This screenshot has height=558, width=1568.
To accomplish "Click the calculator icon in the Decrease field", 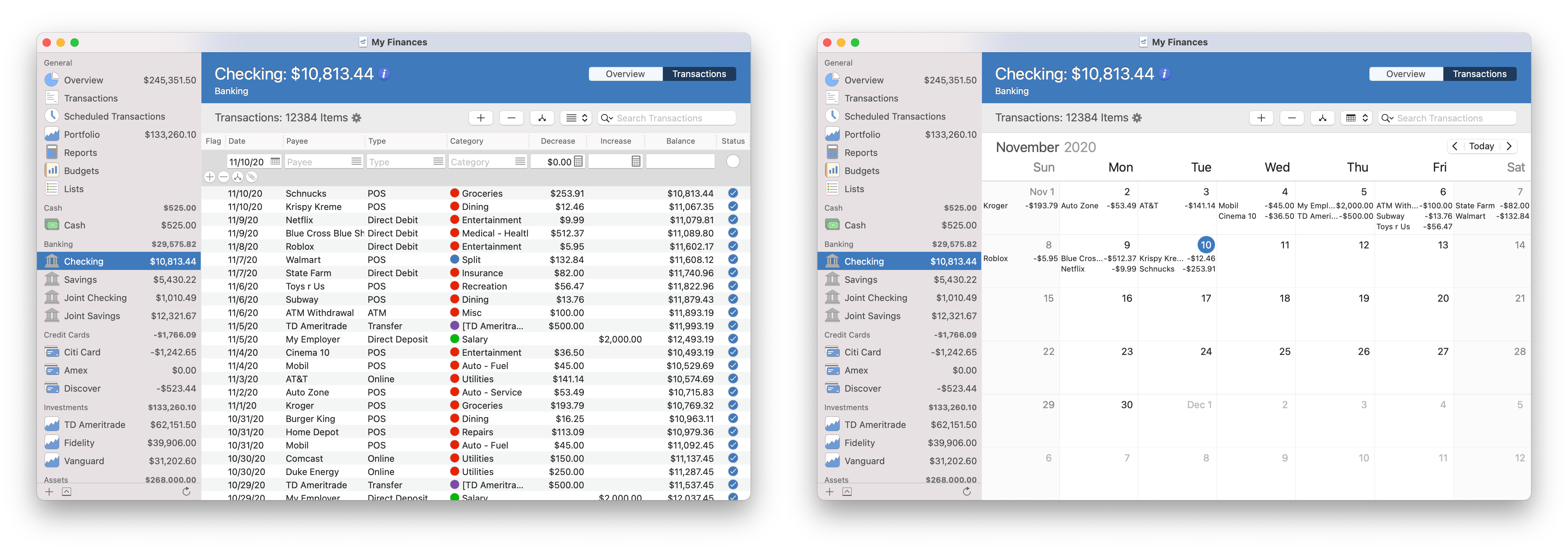I will click(x=578, y=161).
